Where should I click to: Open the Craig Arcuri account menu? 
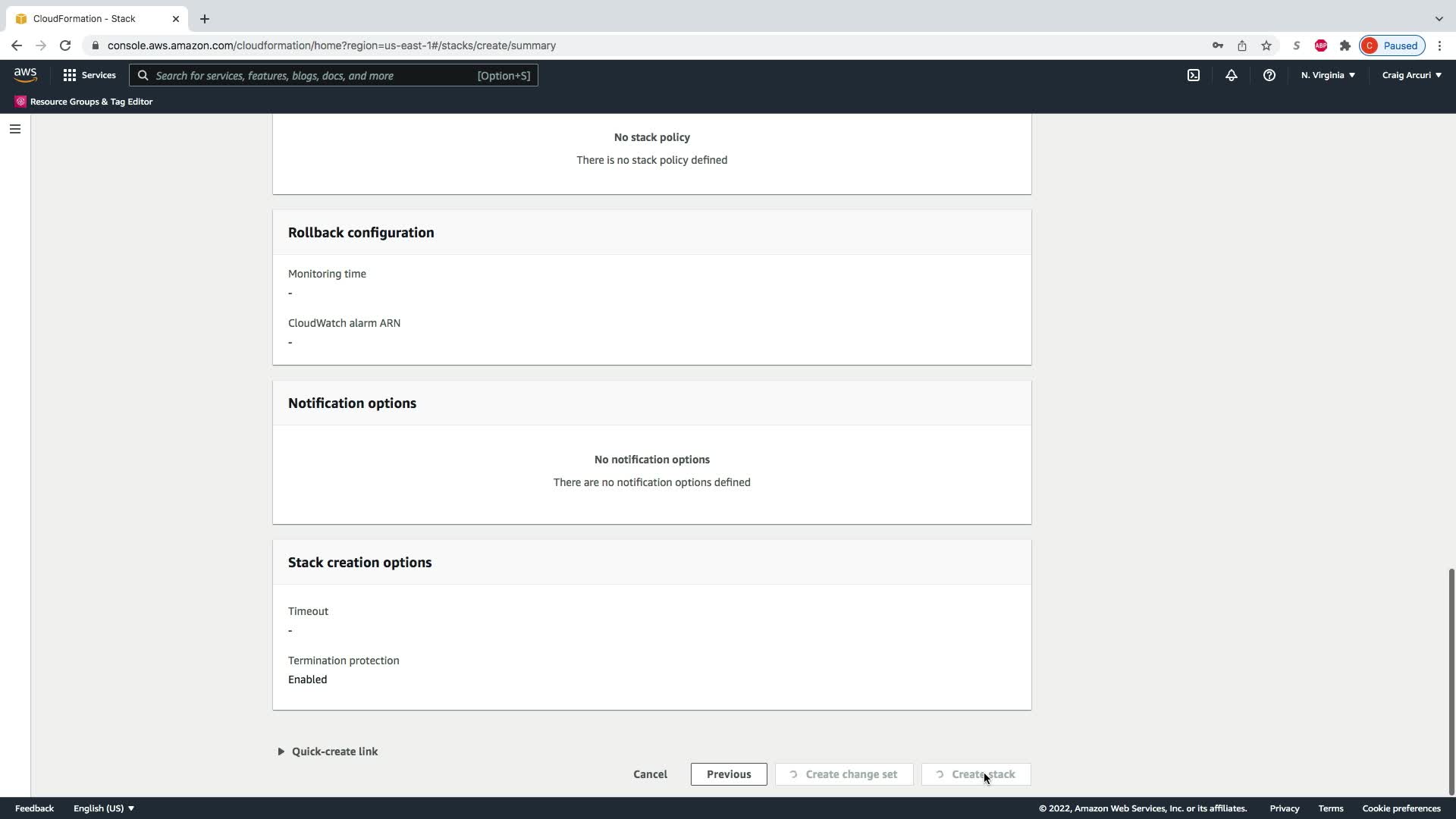1411,75
